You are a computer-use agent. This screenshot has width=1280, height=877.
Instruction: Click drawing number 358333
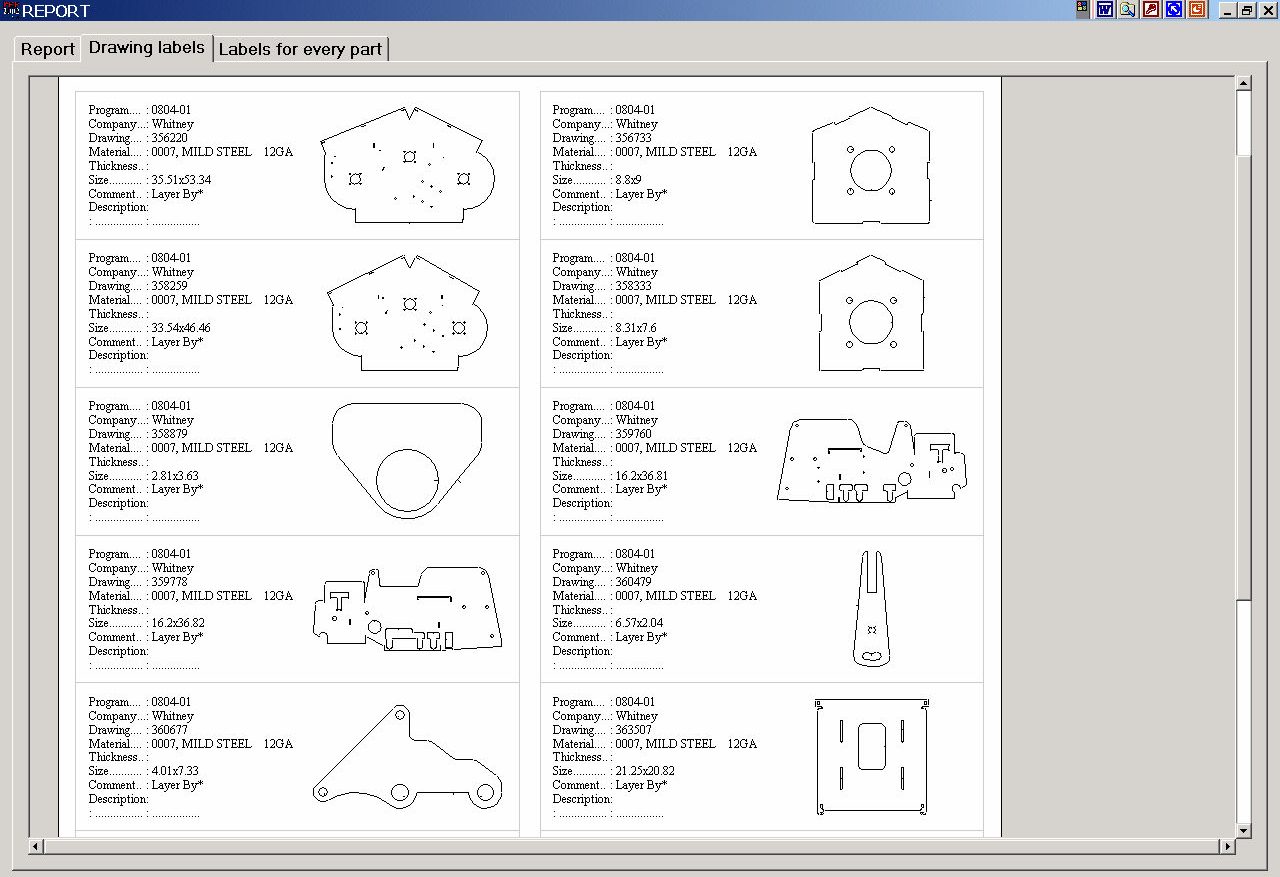coord(633,286)
